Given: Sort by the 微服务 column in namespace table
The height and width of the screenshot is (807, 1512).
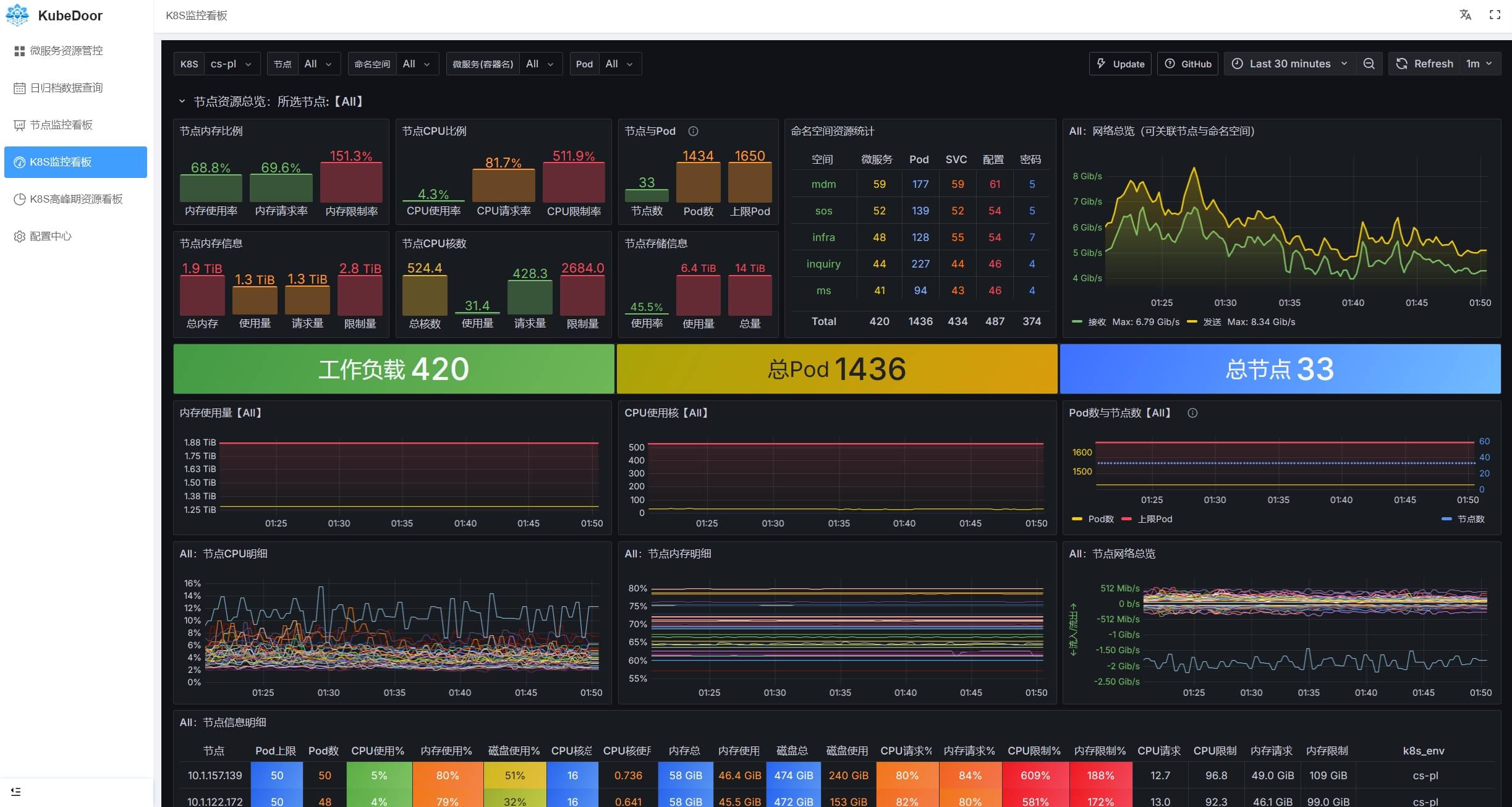Looking at the screenshot, I should coord(877,159).
